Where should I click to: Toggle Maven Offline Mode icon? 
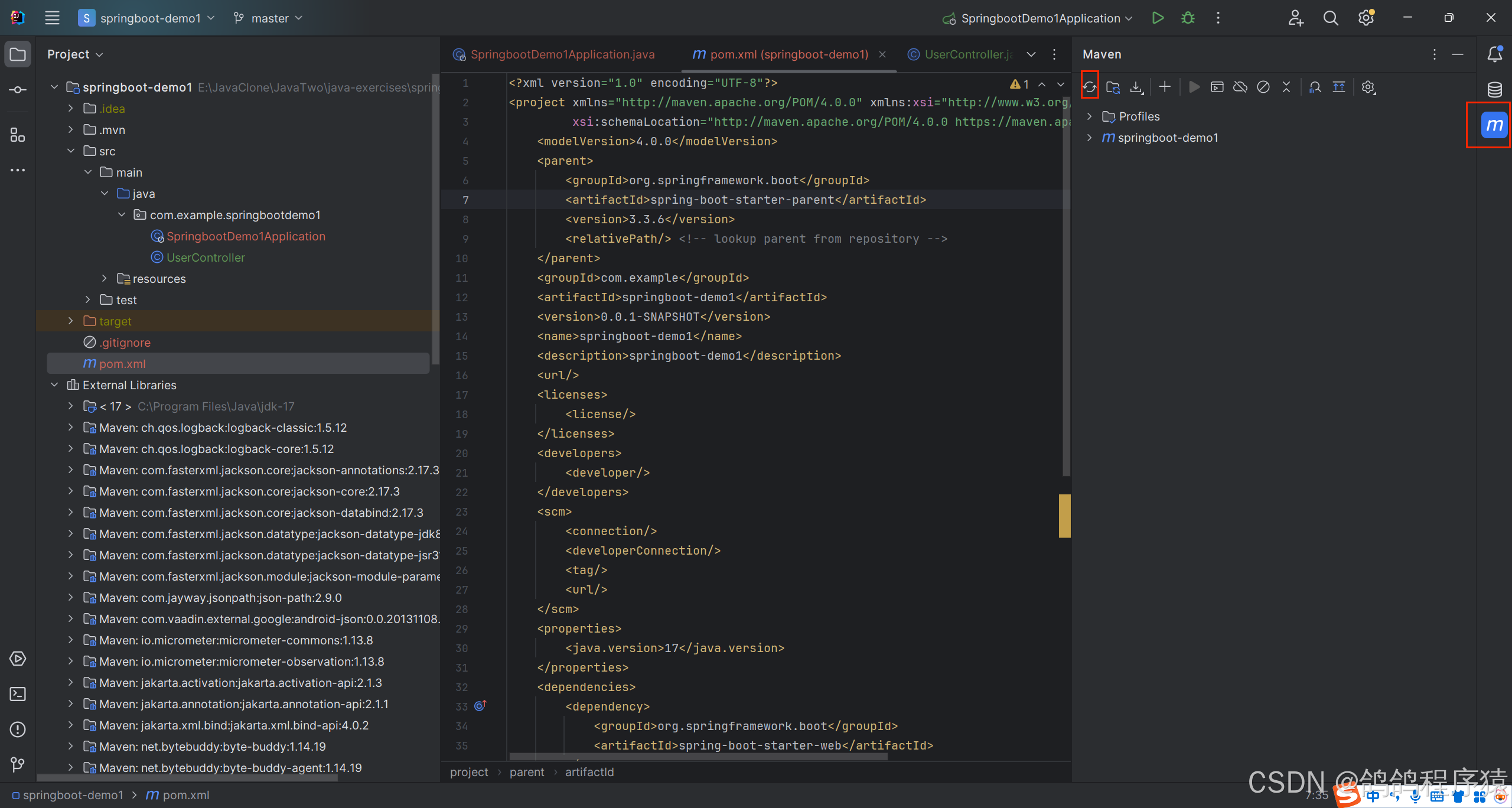[x=1240, y=87]
